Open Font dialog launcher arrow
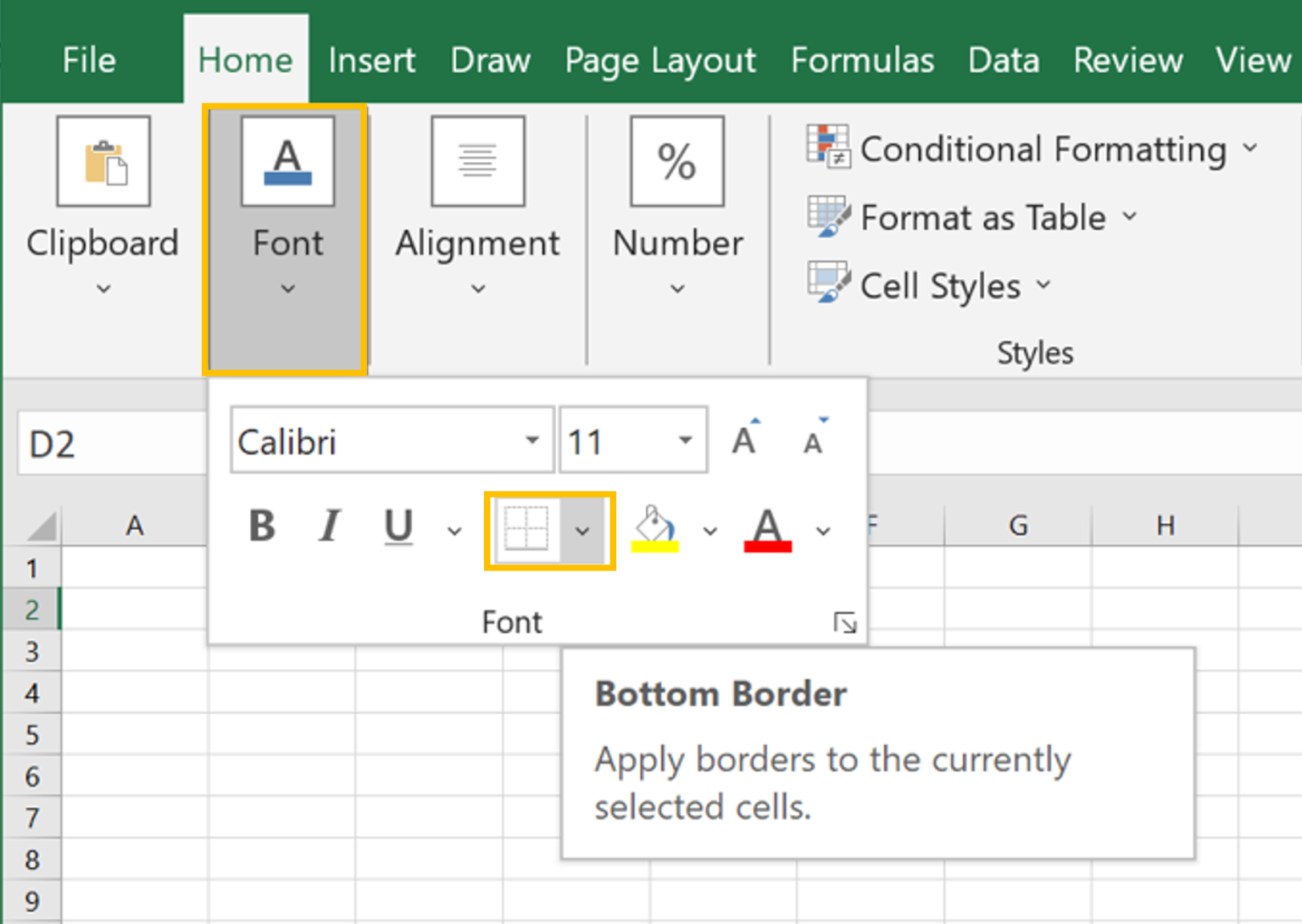 (x=845, y=623)
